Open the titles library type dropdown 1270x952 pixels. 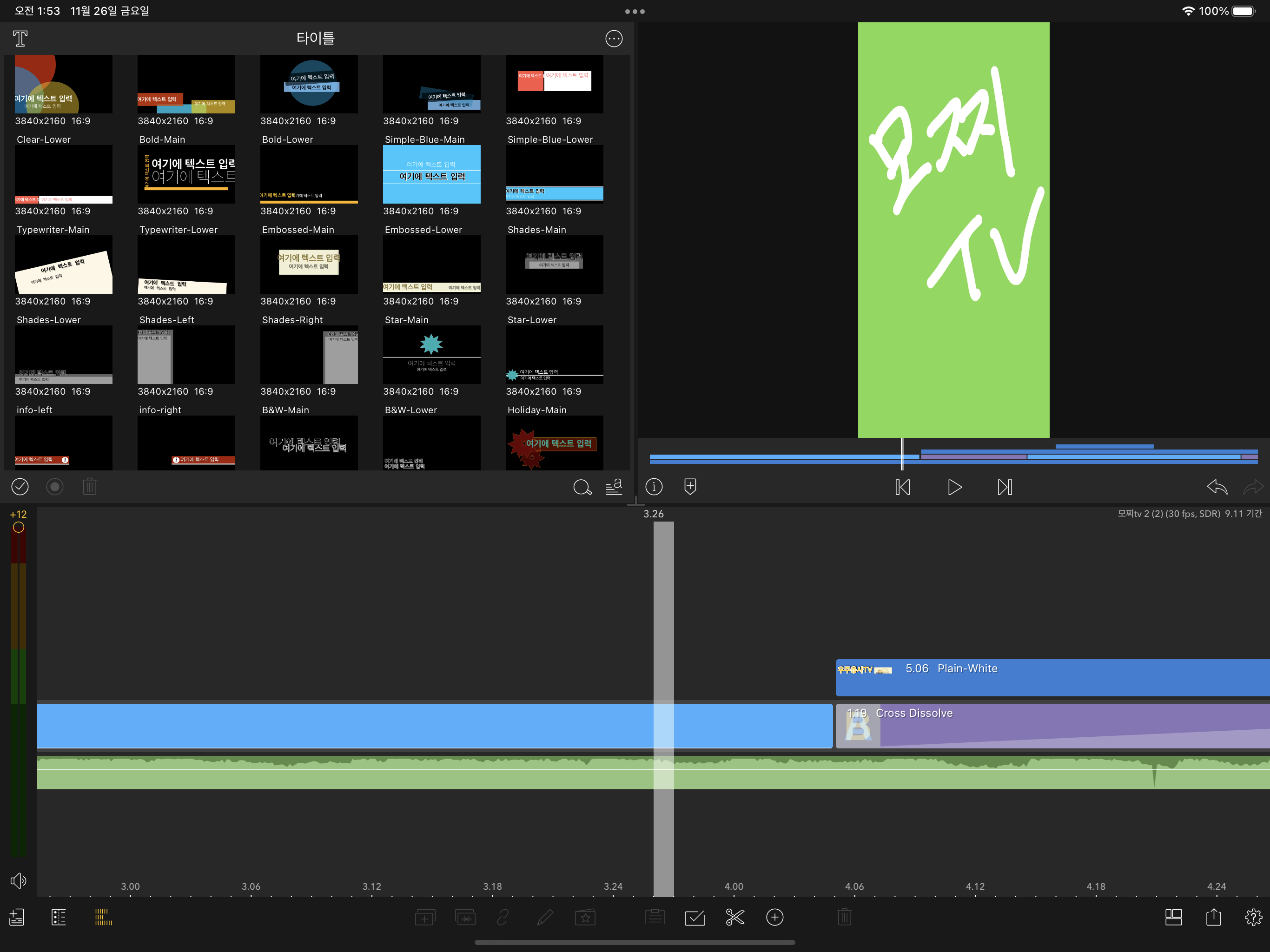[x=20, y=39]
